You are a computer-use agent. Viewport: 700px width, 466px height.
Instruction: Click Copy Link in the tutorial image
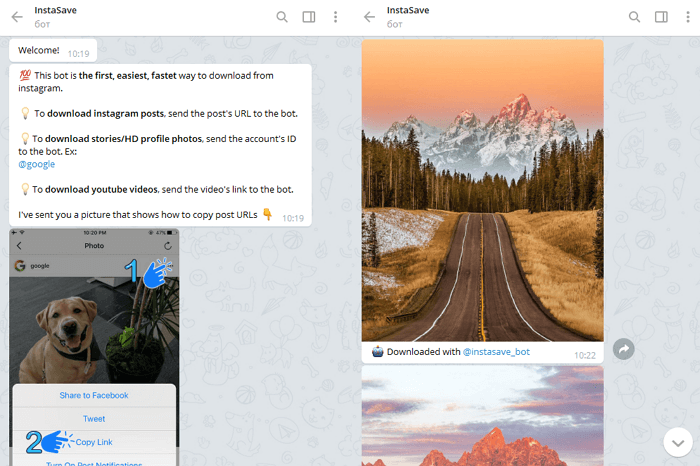(94, 442)
